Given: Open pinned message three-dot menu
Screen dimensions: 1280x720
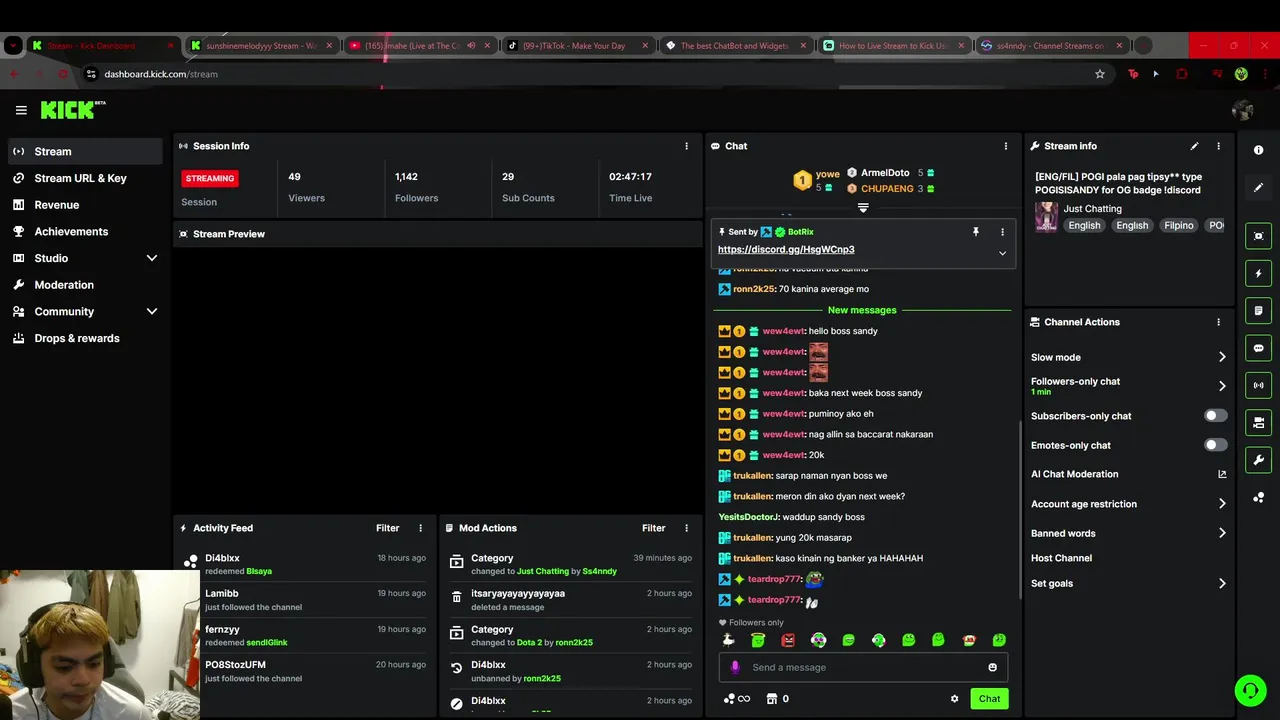Looking at the screenshot, I should click(x=1002, y=232).
